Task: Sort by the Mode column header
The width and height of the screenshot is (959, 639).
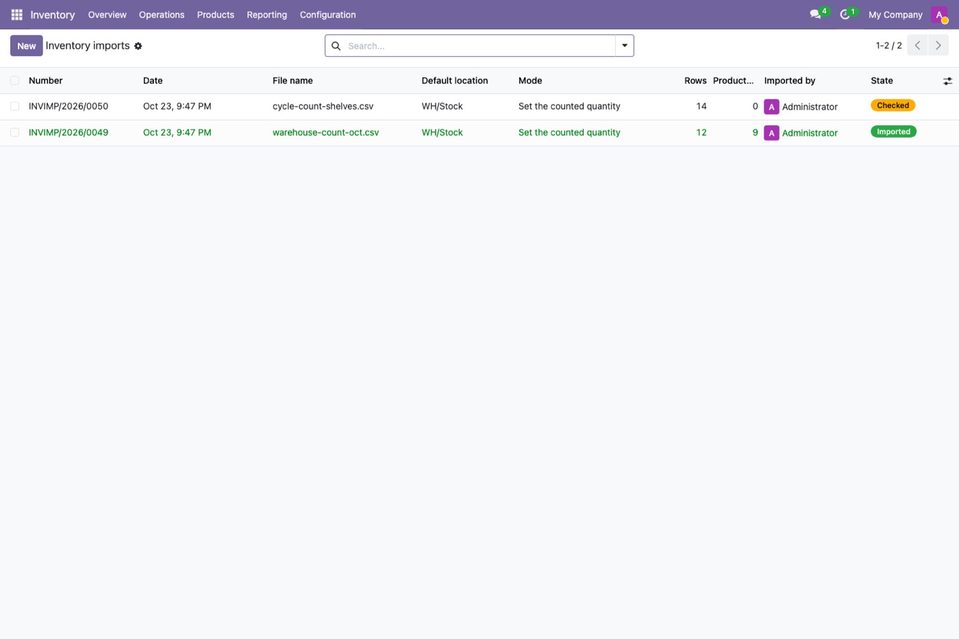Action: point(530,81)
